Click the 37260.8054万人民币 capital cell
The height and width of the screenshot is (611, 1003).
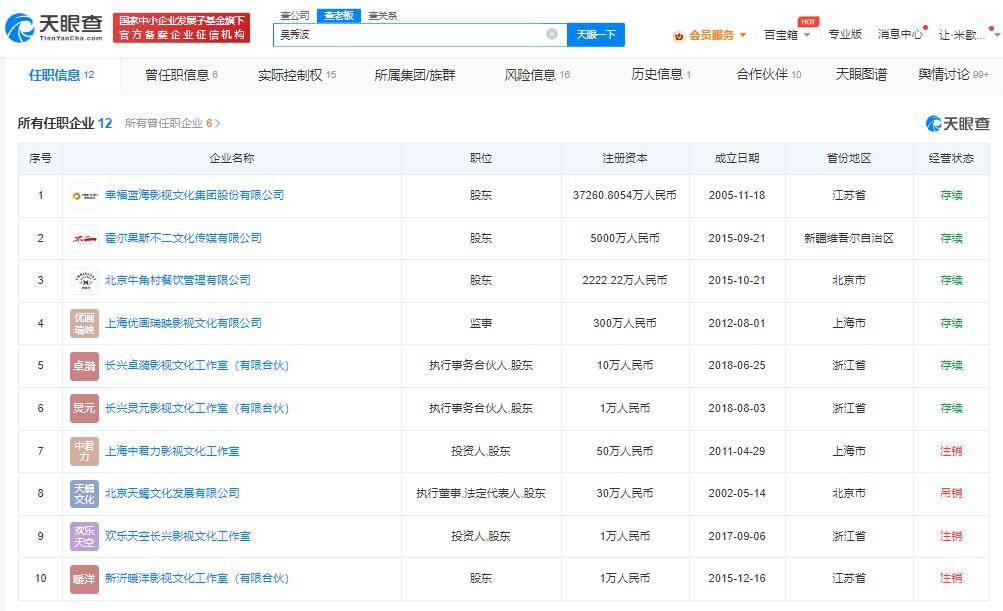click(624, 195)
